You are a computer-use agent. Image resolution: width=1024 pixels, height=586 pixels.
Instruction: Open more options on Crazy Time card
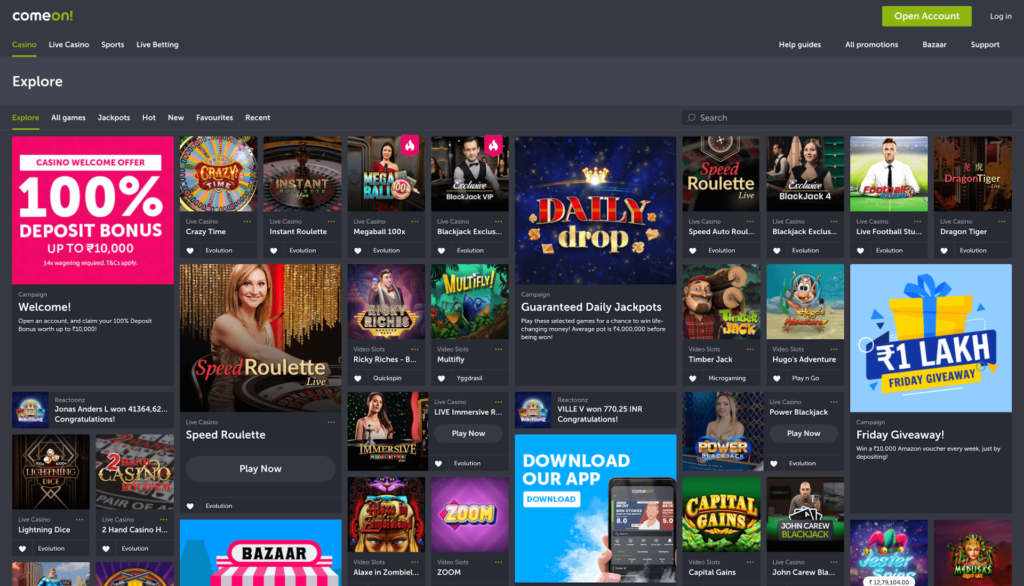coord(247,221)
